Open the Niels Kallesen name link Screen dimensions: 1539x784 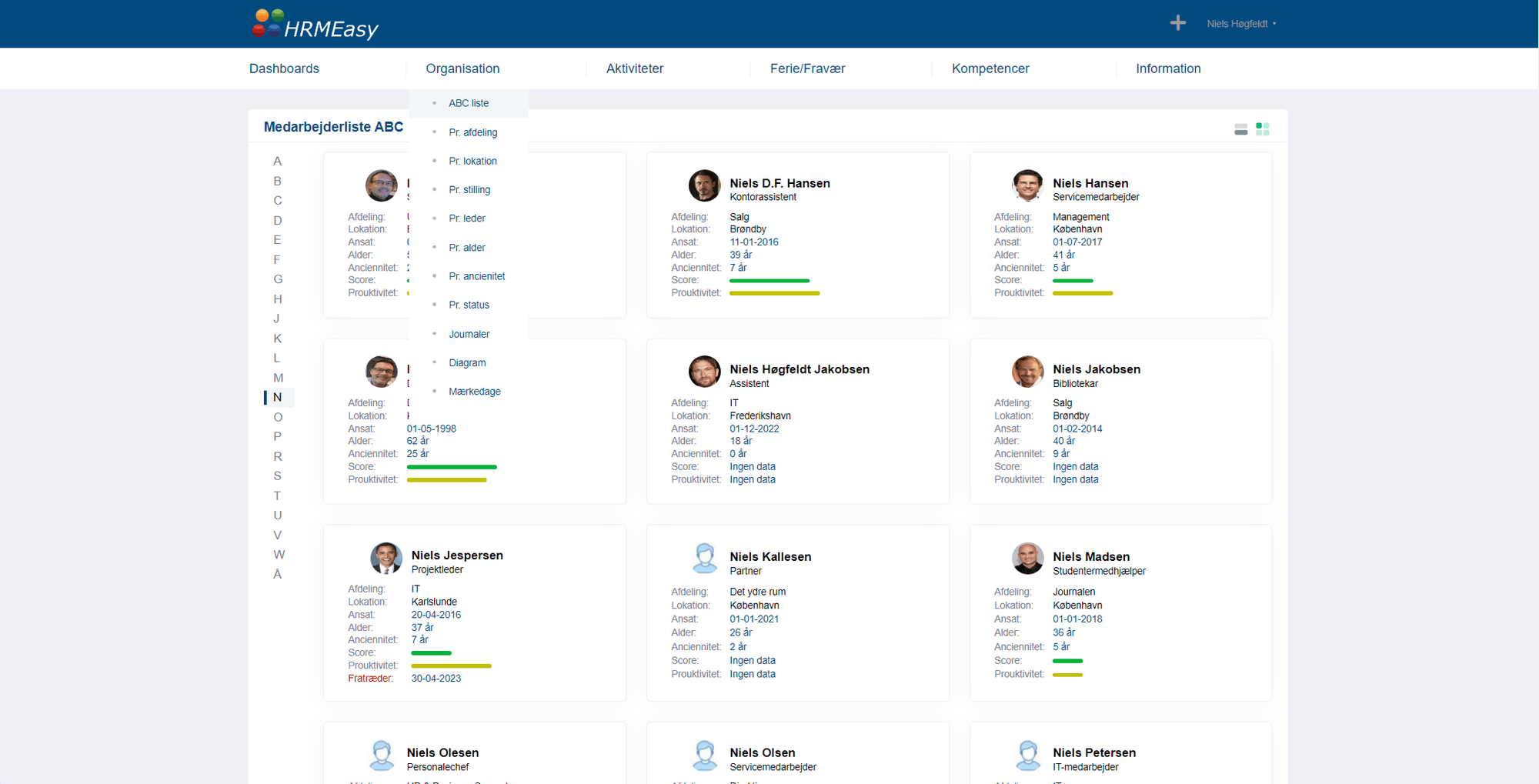(770, 557)
